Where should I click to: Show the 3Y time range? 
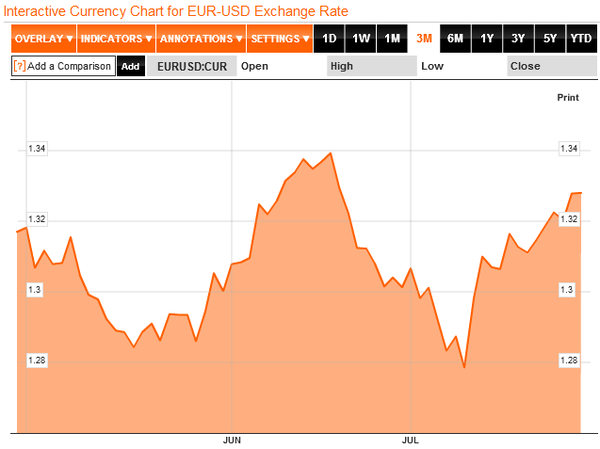[518, 39]
